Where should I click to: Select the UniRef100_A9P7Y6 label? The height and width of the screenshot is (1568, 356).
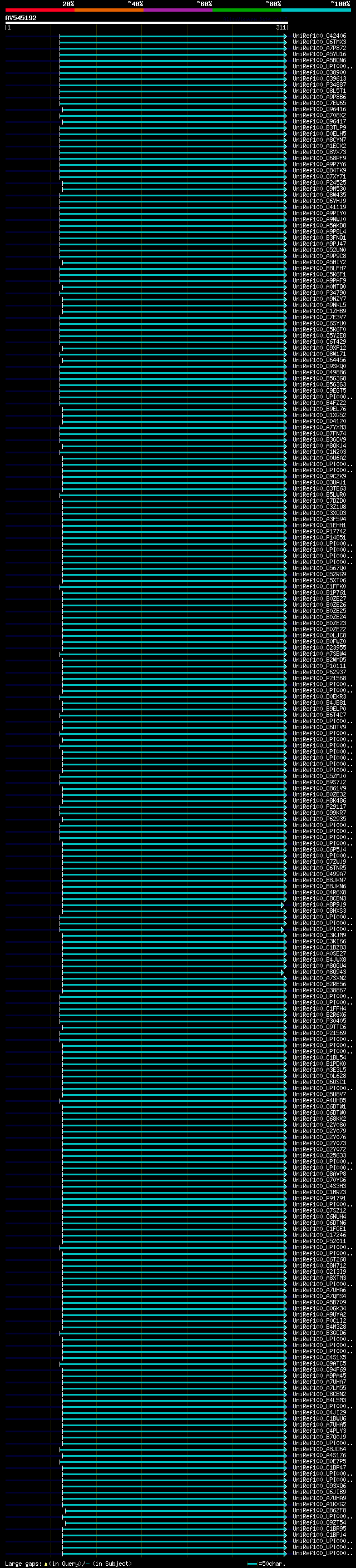tap(319, 164)
